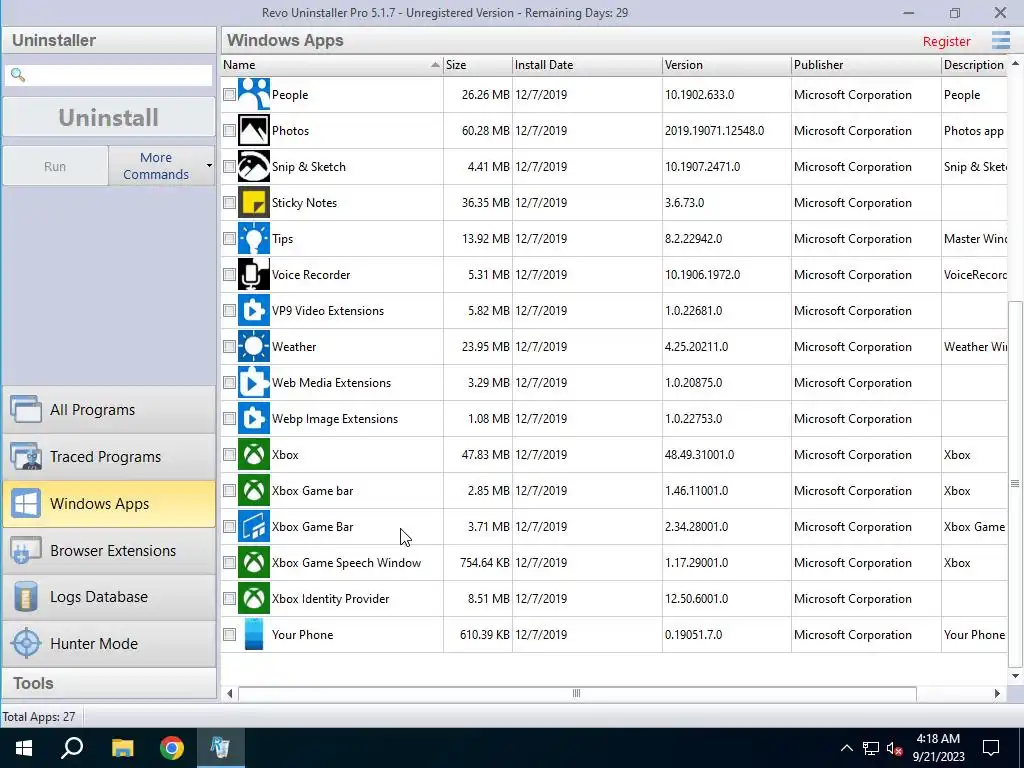Tick the checkbox for Weather
Screen dimensions: 1024x768
click(x=229, y=347)
